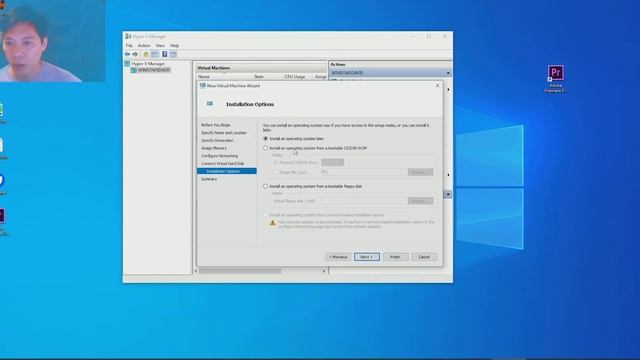Click the Forward arrow in Hyper-V Manager toolbar
This screenshot has width=640, height=360.
135,54
